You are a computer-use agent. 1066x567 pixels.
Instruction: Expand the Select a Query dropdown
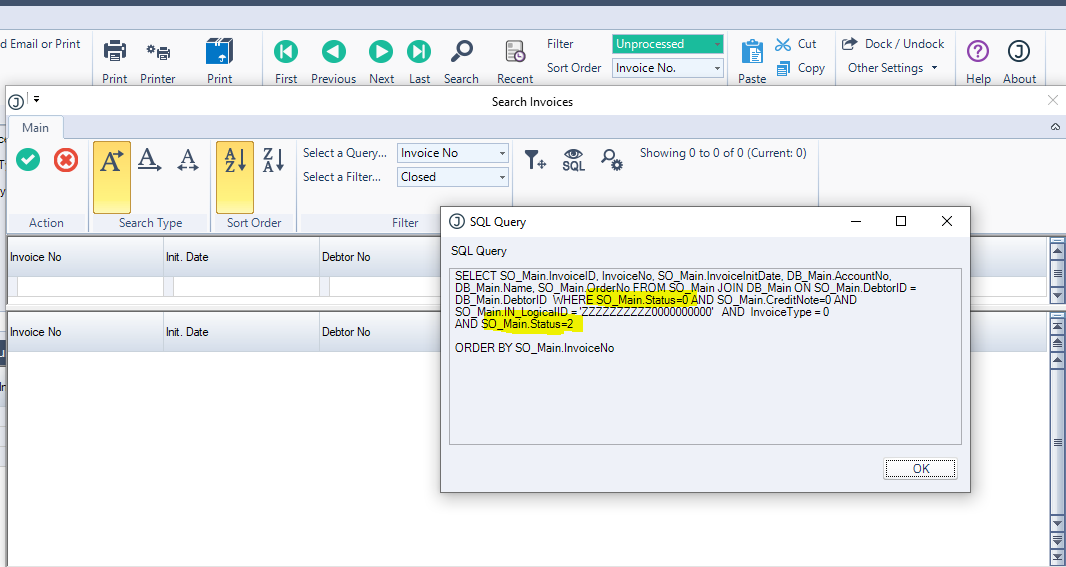coord(501,153)
